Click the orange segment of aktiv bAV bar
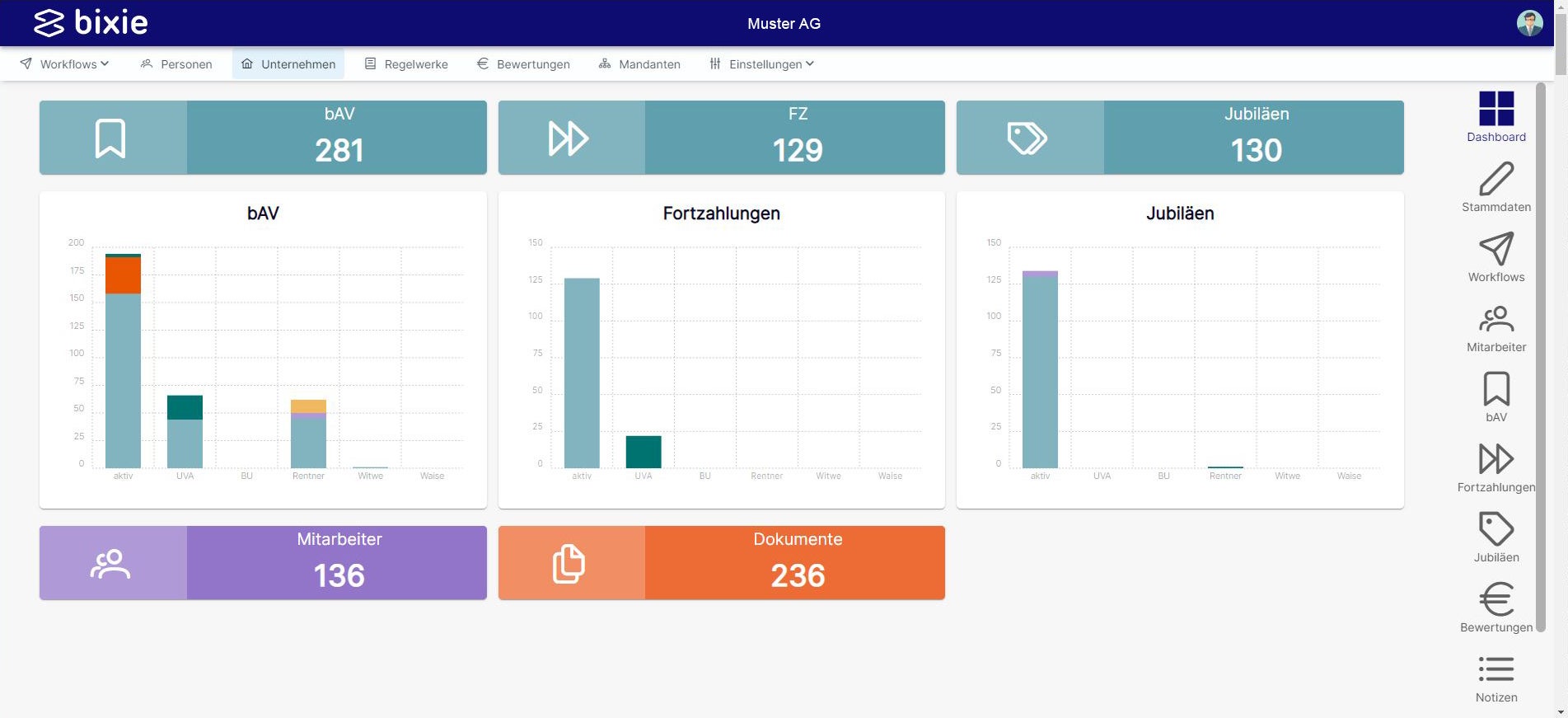1568x718 pixels. [123, 275]
